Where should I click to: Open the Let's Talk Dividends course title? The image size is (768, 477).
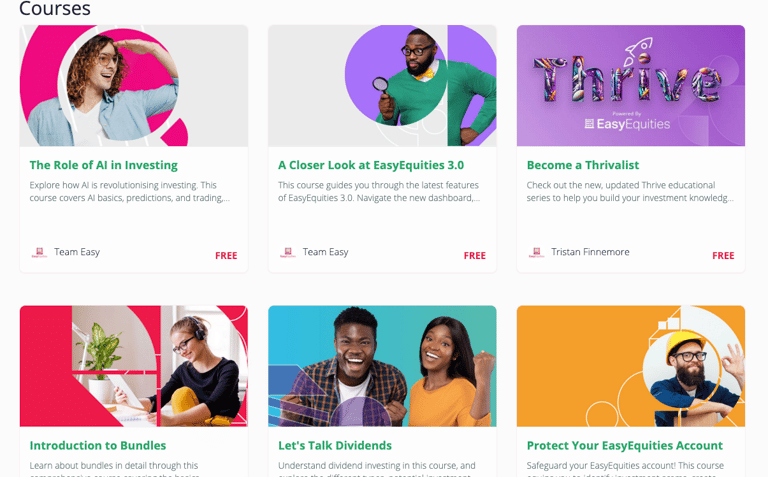point(335,445)
